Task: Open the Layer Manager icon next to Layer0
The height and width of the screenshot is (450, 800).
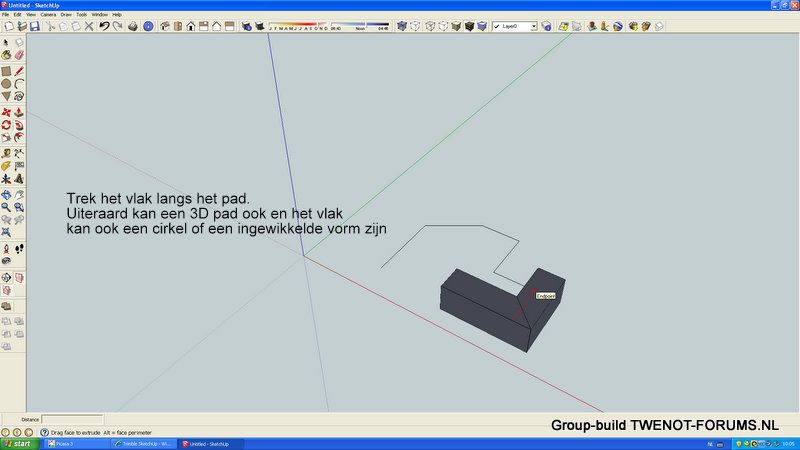Action: coord(546,26)
